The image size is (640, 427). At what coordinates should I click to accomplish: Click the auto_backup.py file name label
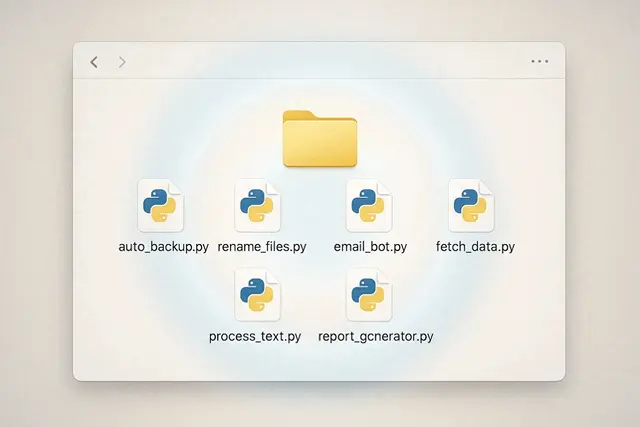coord(164,247)
